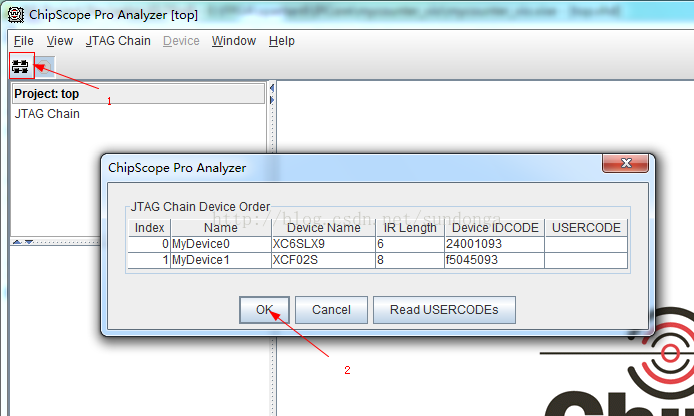Click the empty USERCODE cell for MyDevice1

(x=586, y=260)
